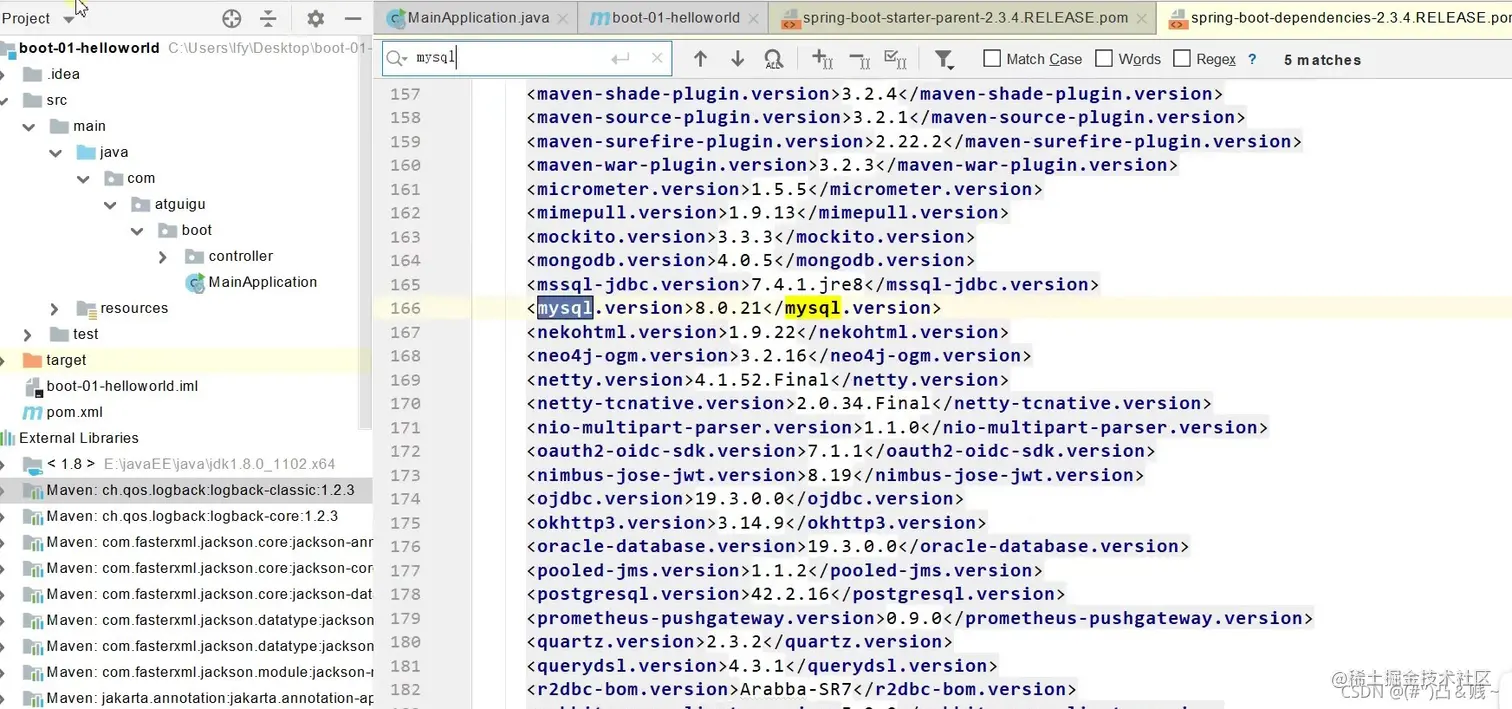
Task: Select Maven logback-classic:1.2.3 library
Action: click(200, 490)
